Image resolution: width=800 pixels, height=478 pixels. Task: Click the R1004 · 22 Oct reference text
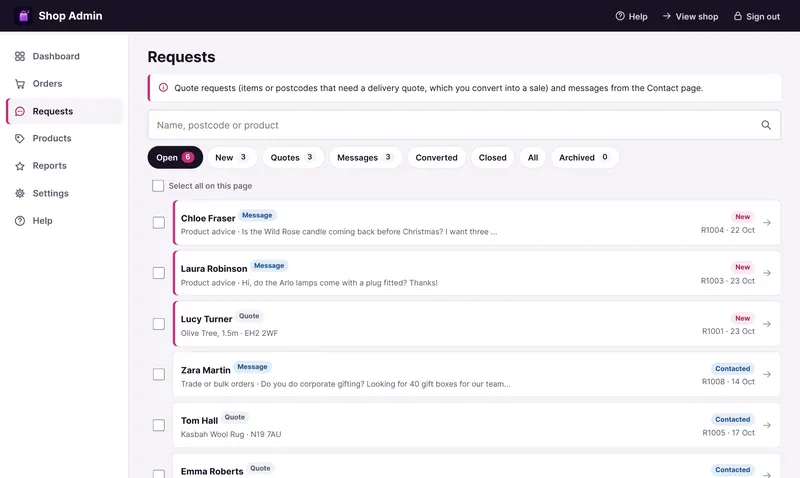click(728, 230)
